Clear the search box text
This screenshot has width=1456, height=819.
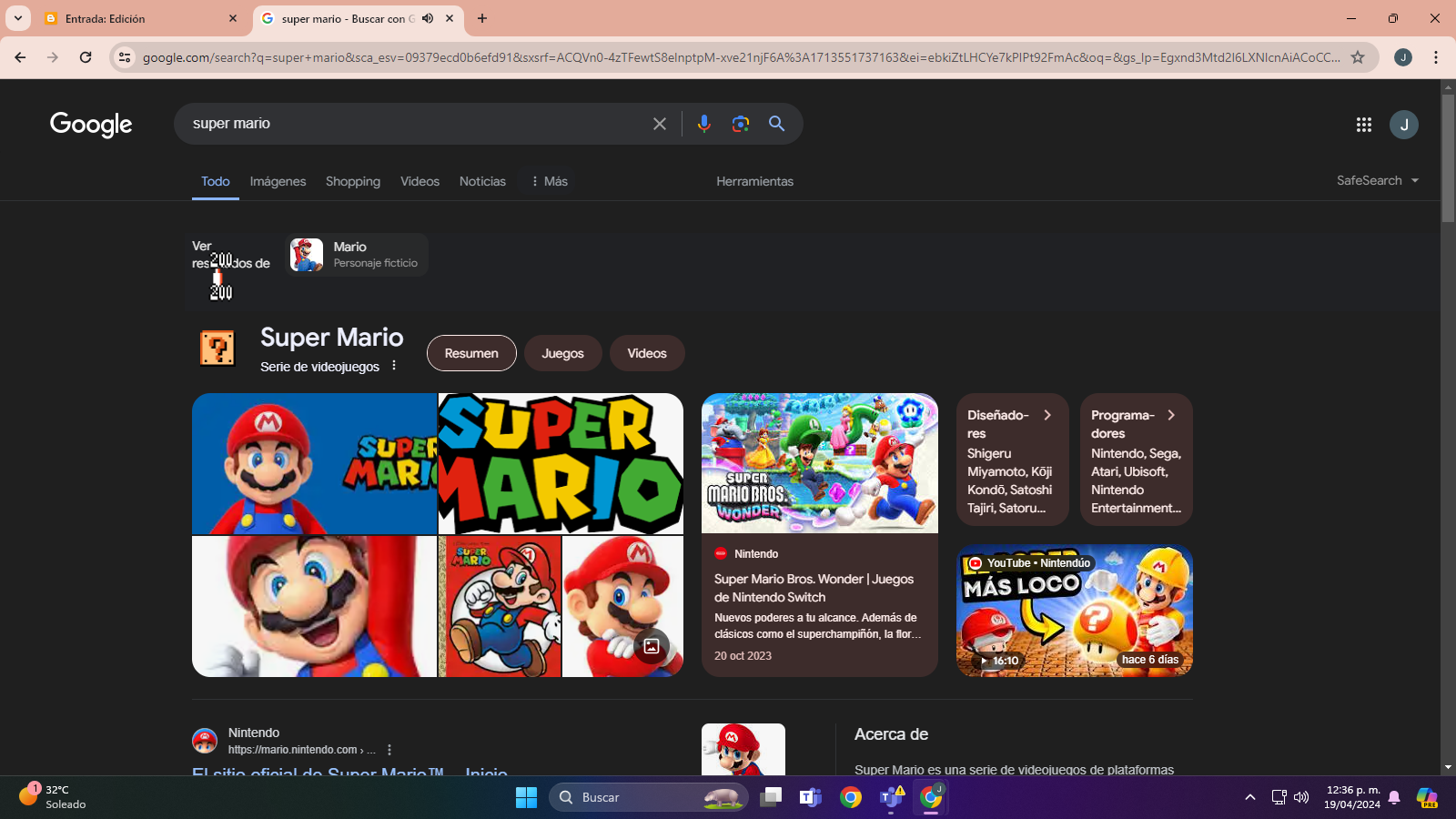[x=660, y=124]
